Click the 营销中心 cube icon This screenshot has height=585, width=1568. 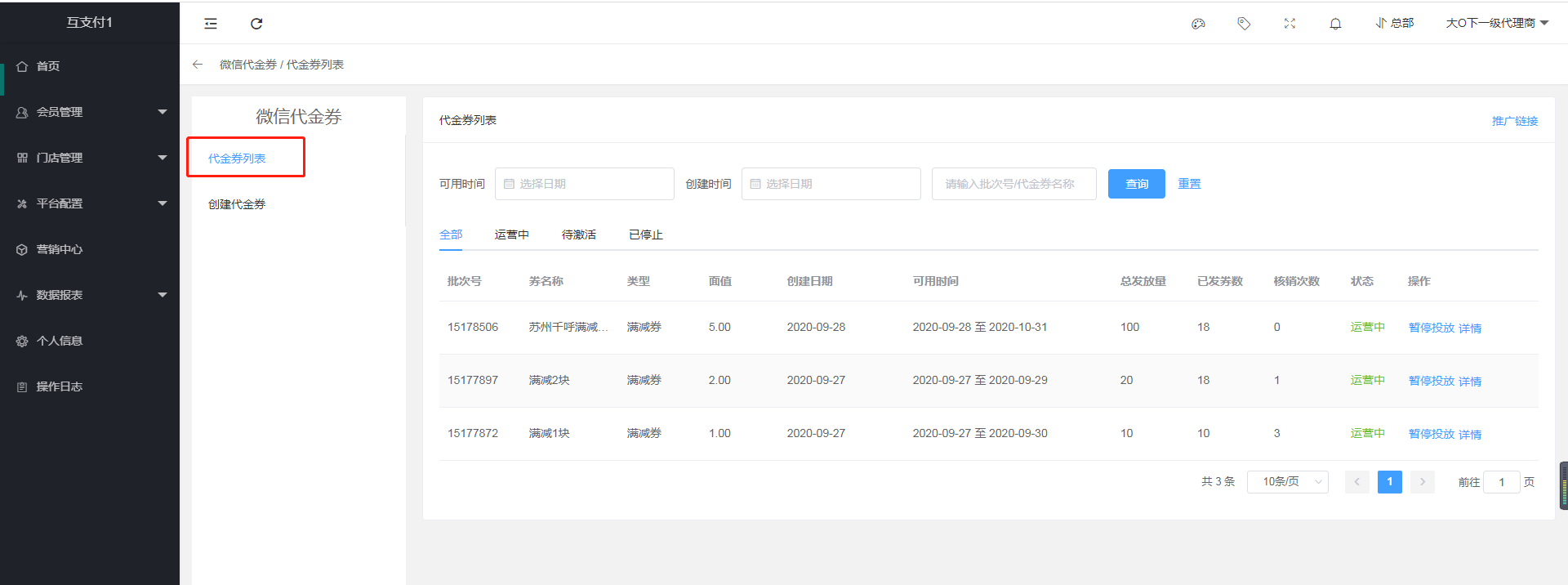pyautogui.click(x=22, y=249)
